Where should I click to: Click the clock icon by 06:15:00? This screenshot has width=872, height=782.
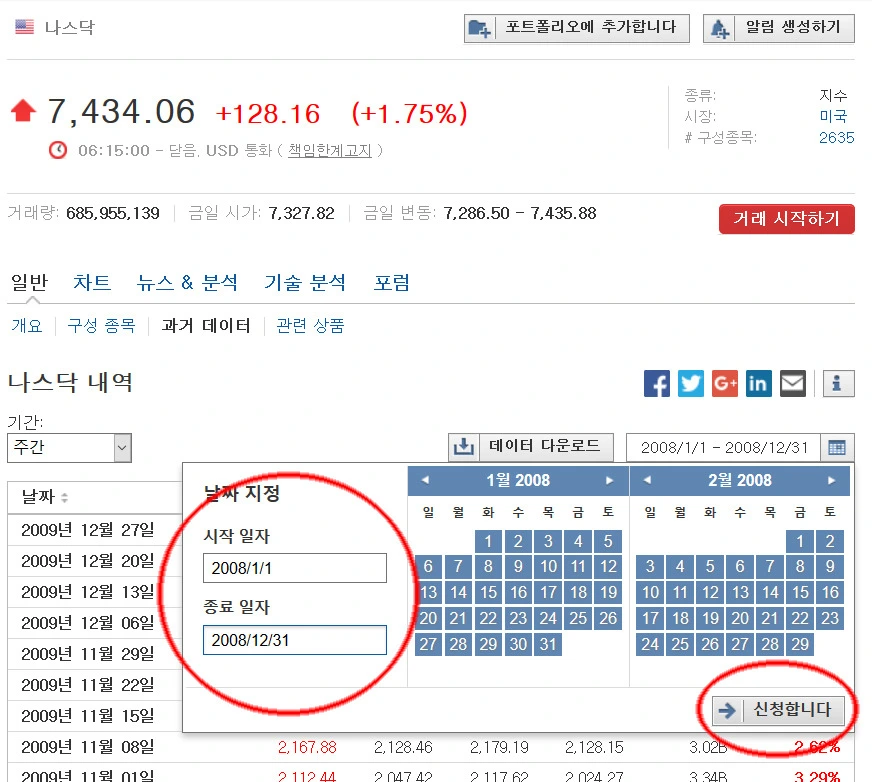(x=58, y=150)
